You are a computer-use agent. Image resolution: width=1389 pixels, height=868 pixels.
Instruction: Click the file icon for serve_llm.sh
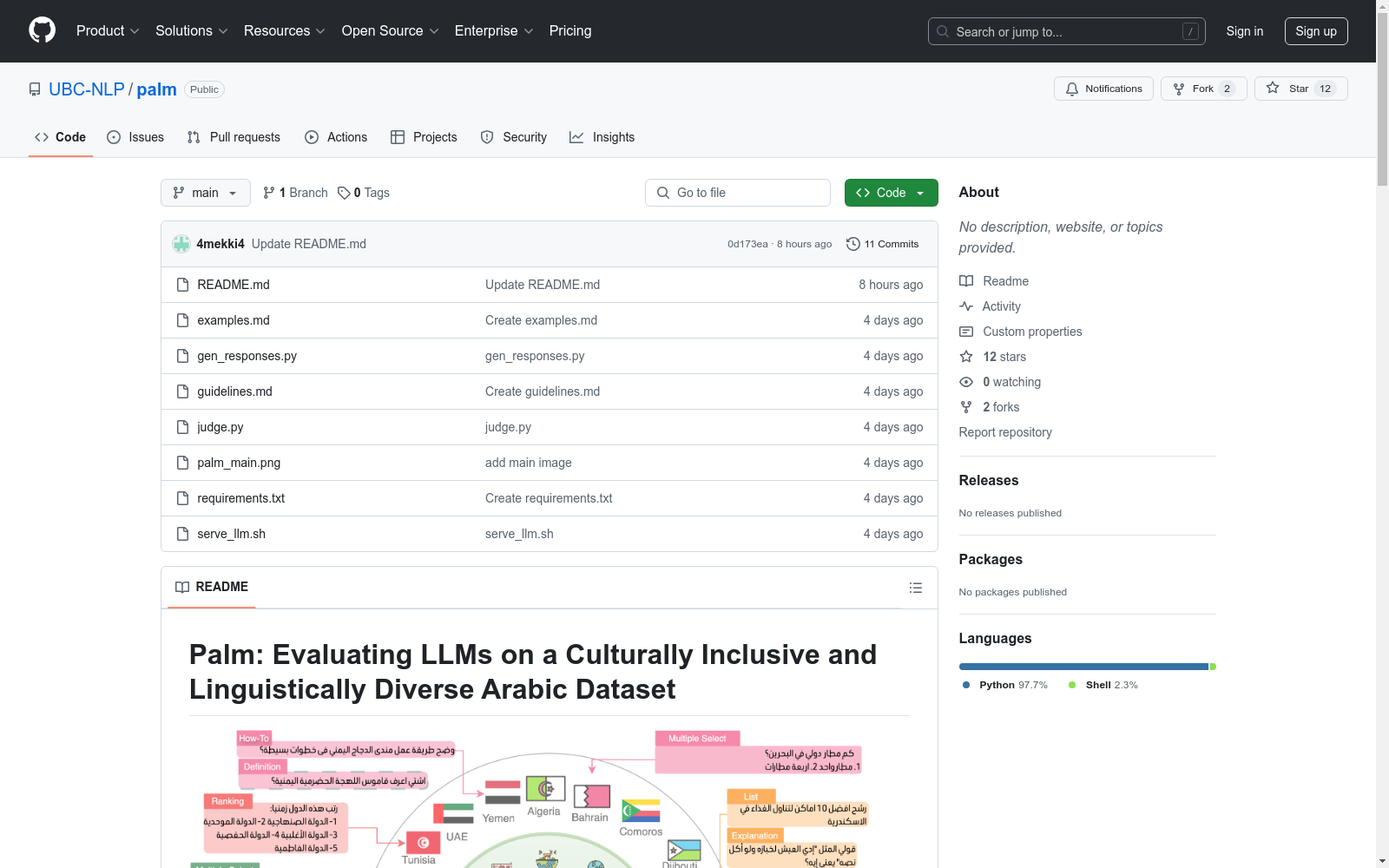(182, 534)
